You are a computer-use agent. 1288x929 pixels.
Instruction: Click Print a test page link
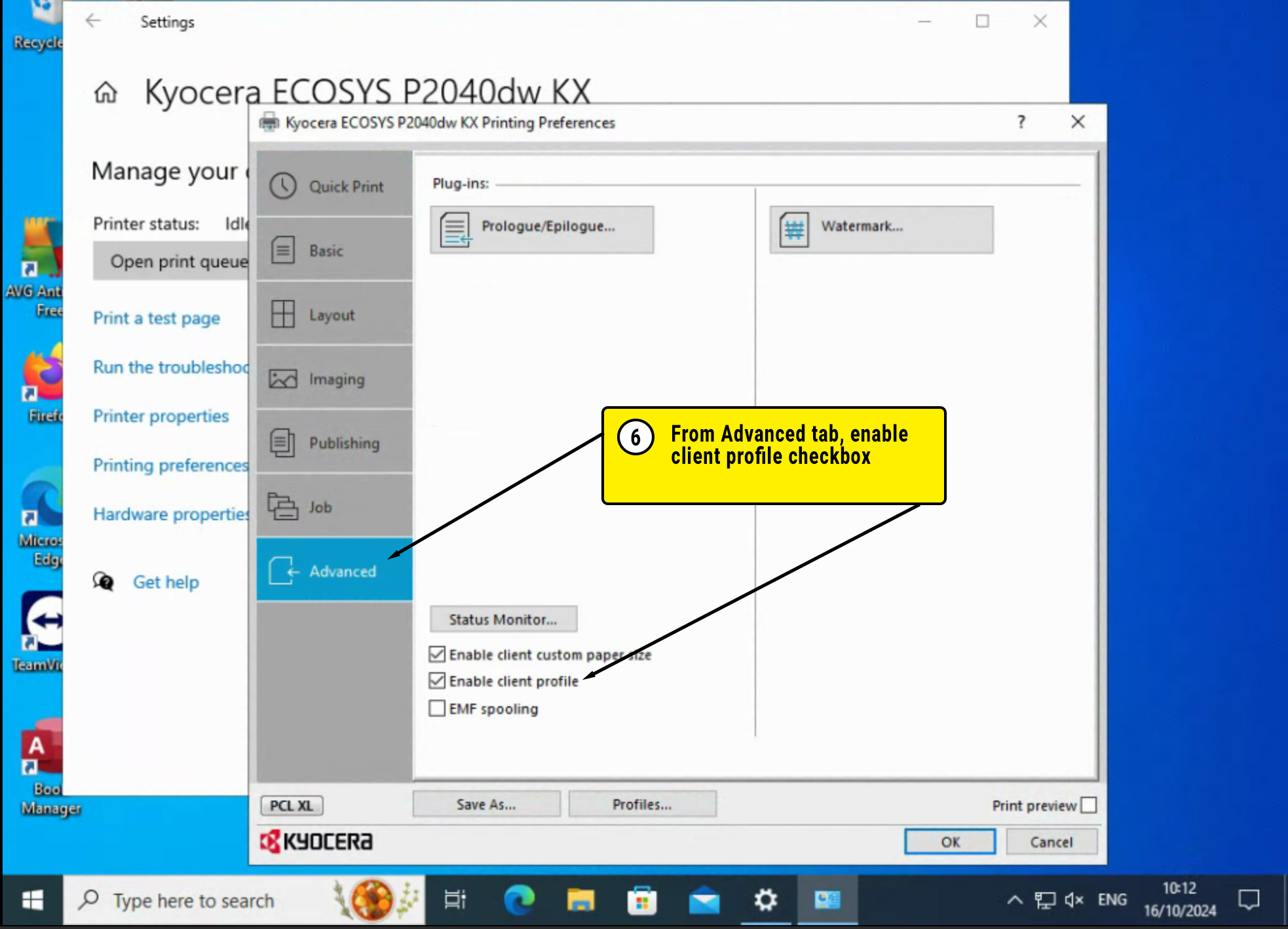point(157,318)
